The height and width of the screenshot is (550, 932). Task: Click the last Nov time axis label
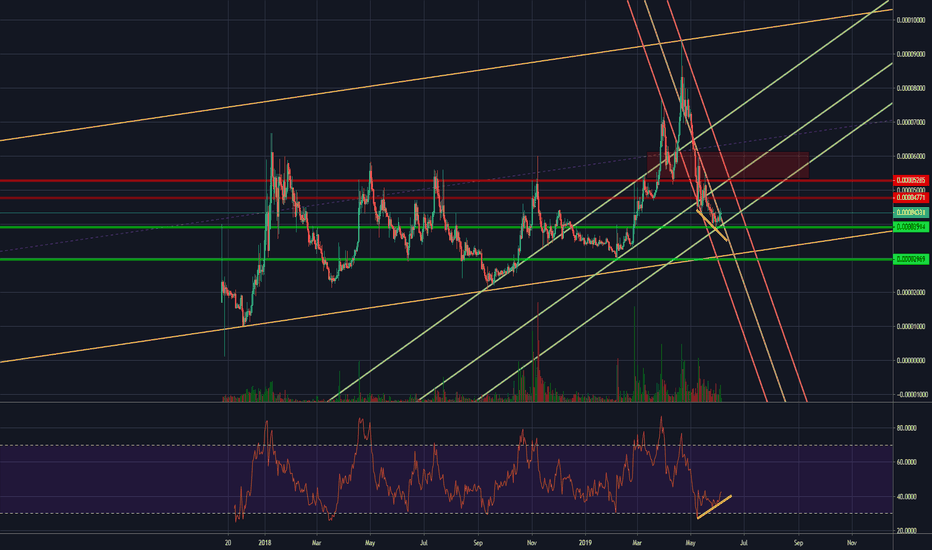[x=852, y=543]
